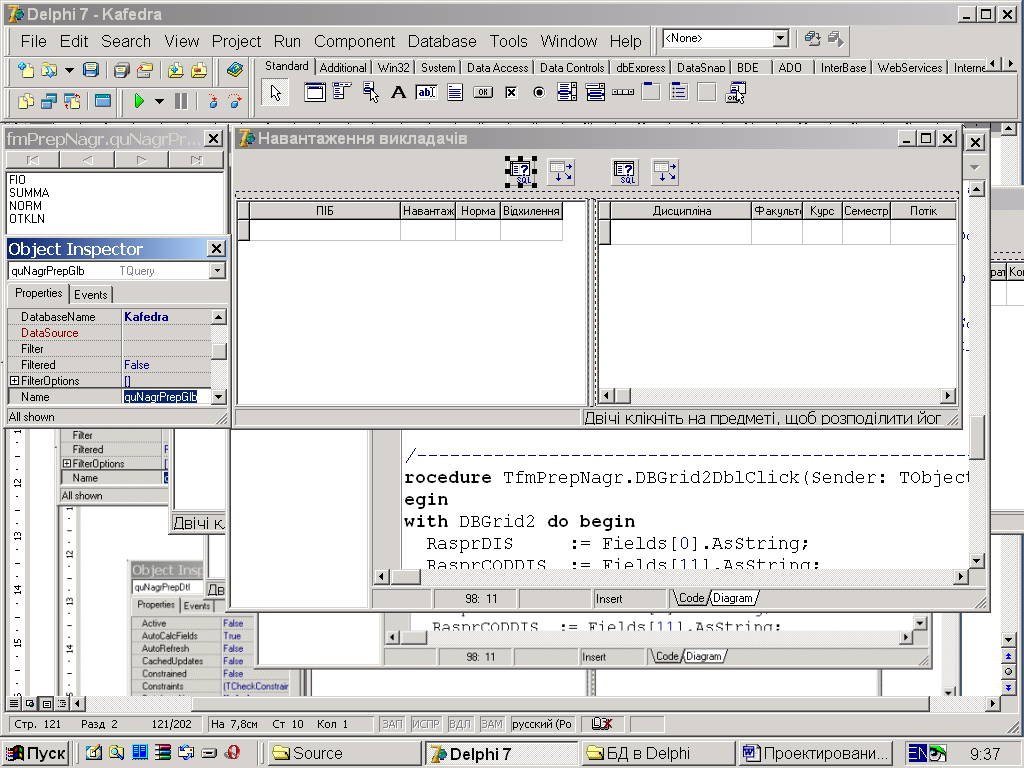Click the Pause debug icon
1024x768 pixels.
181,101
